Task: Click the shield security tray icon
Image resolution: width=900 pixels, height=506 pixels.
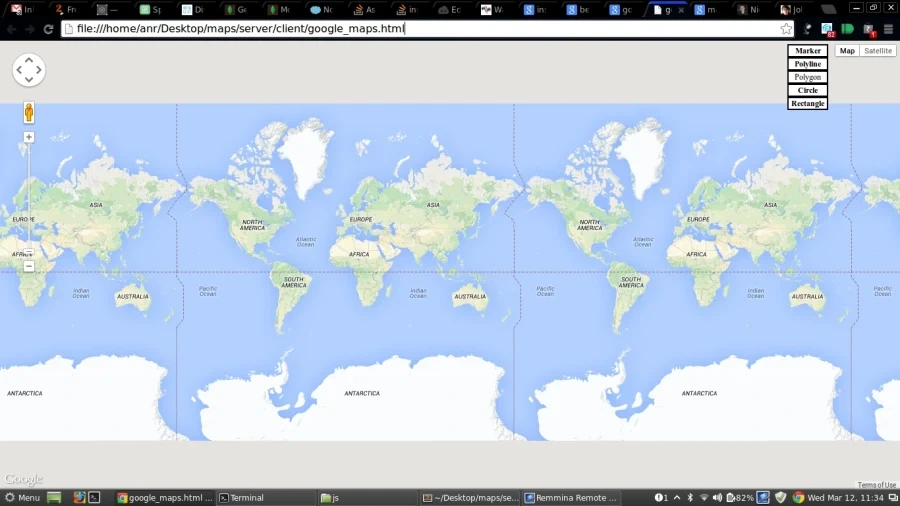Action: pyautogui.click(x=781, y=497)
